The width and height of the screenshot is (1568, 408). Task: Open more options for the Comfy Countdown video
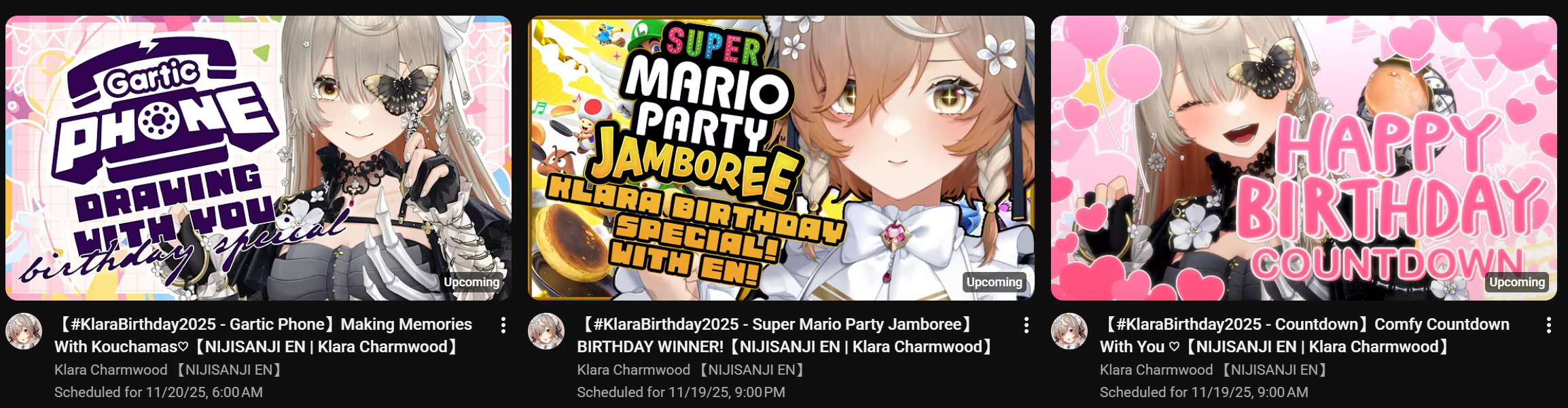(1549, 325)
